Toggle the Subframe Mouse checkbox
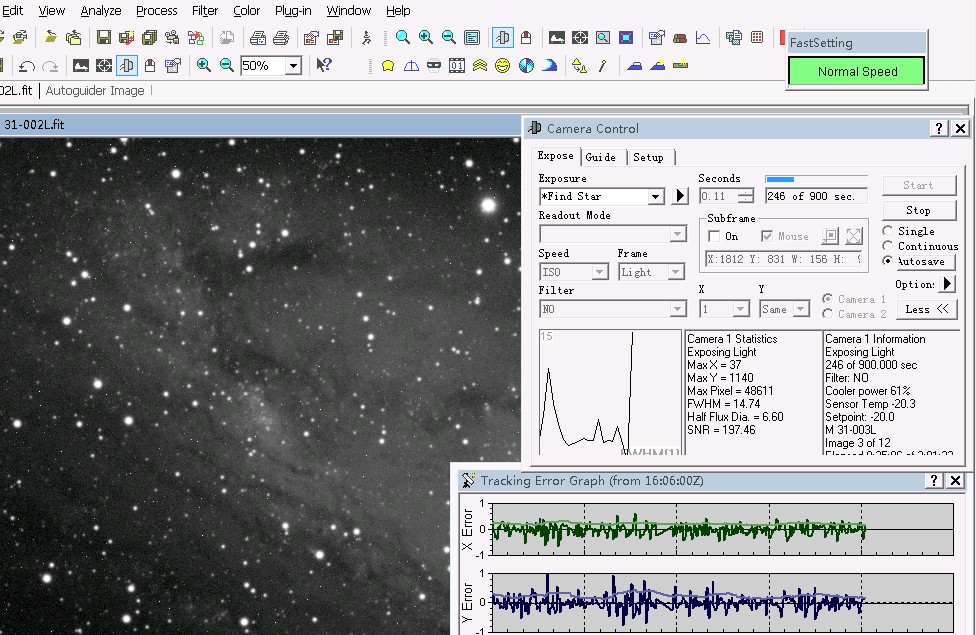Image resolution: width=976 pixels, height=635 pixels. [767, 236]
